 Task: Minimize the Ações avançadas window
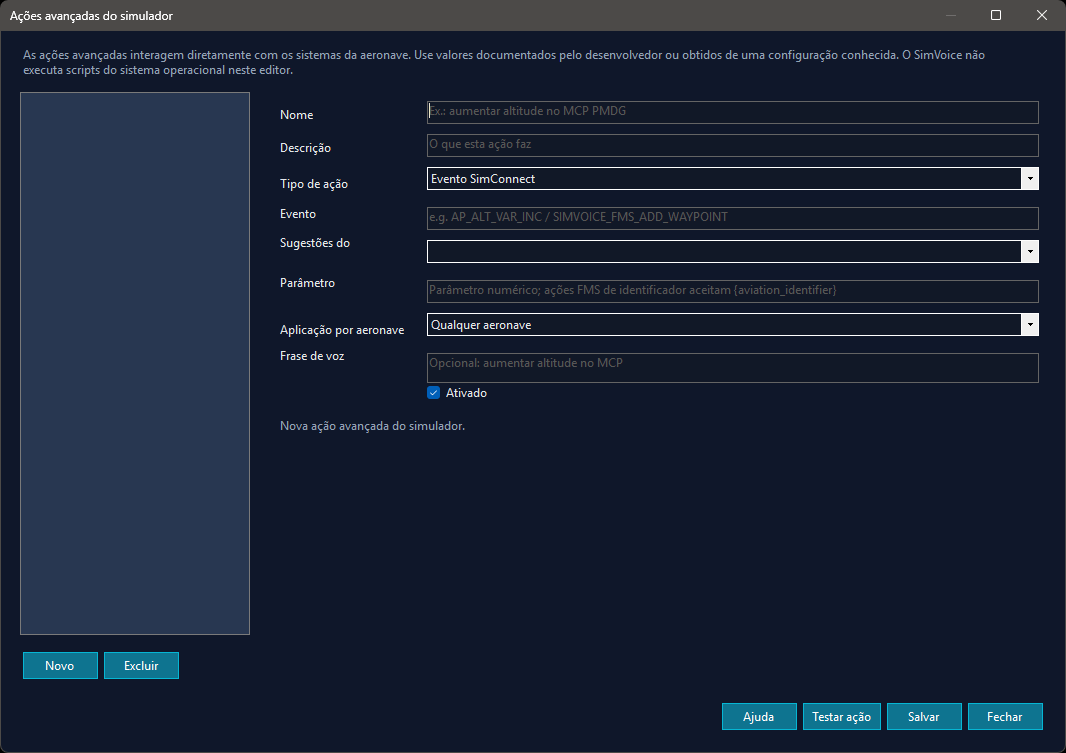[x=950, y=15]
